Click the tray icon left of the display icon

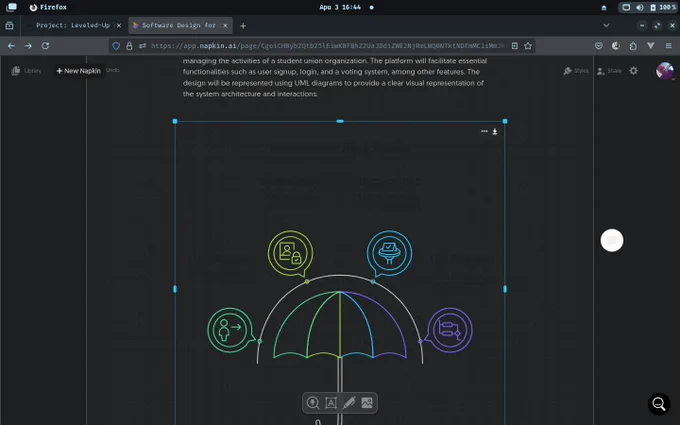[604, 8]
